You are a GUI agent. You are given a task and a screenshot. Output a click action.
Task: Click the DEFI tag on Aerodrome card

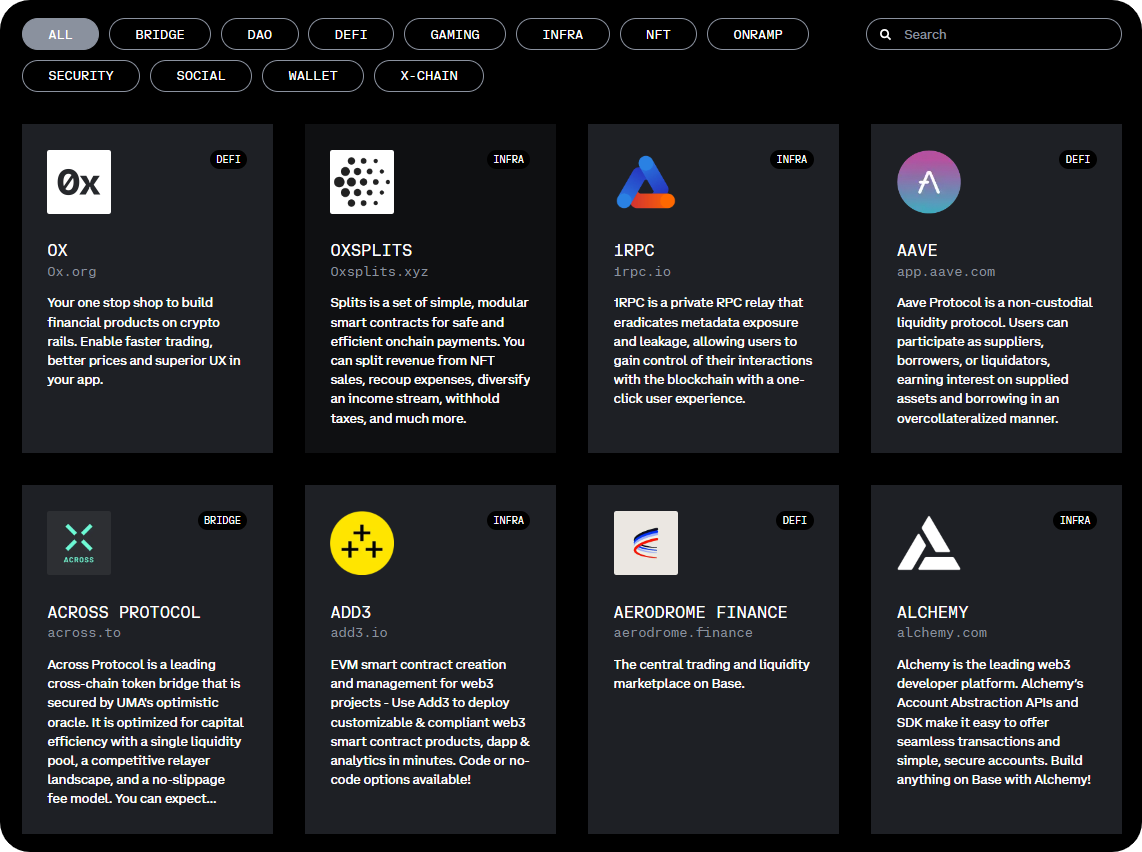(x=795, y=521)
